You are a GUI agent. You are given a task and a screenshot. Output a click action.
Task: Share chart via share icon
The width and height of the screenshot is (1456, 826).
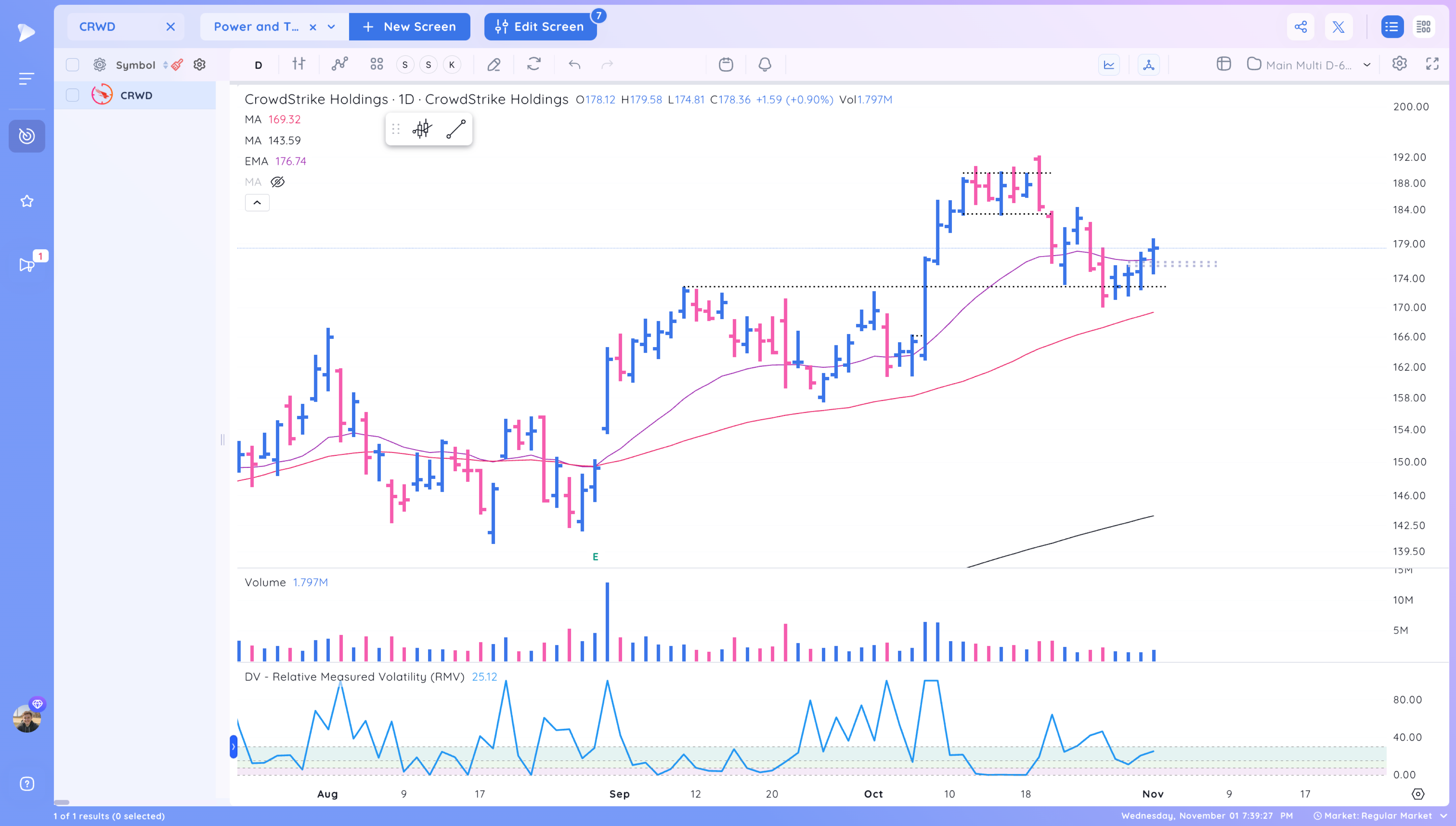(x=1301, y=27)
